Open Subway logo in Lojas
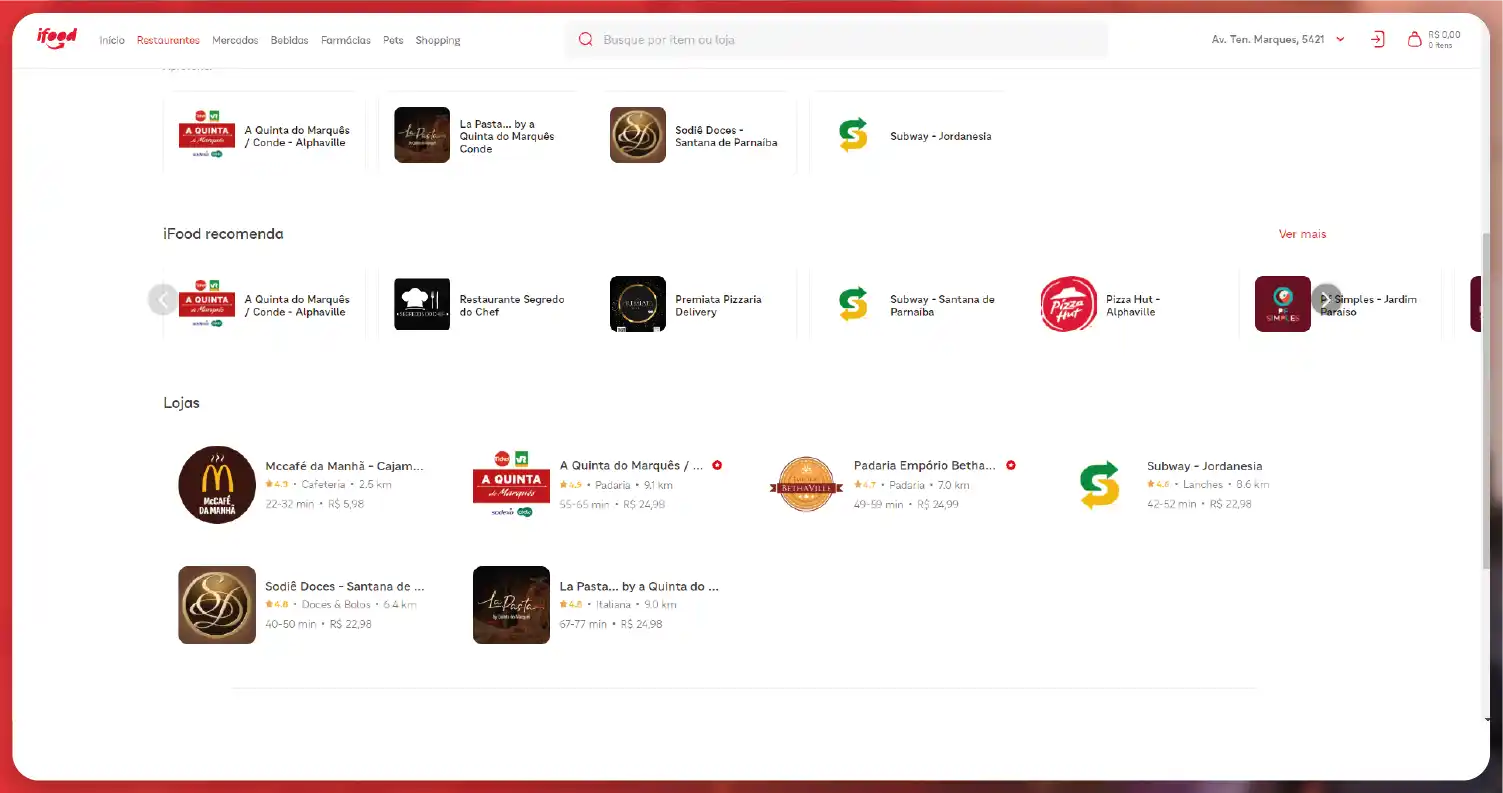This screenshot has height=793, width=1503. point(1100,484)
